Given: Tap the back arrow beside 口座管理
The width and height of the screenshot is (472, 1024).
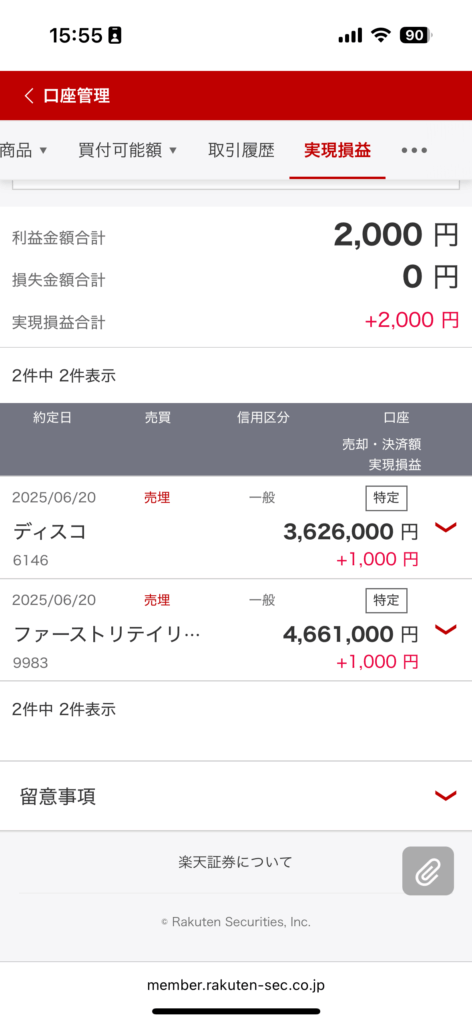Looking at the screenshot, I should [x=28, y=96].
